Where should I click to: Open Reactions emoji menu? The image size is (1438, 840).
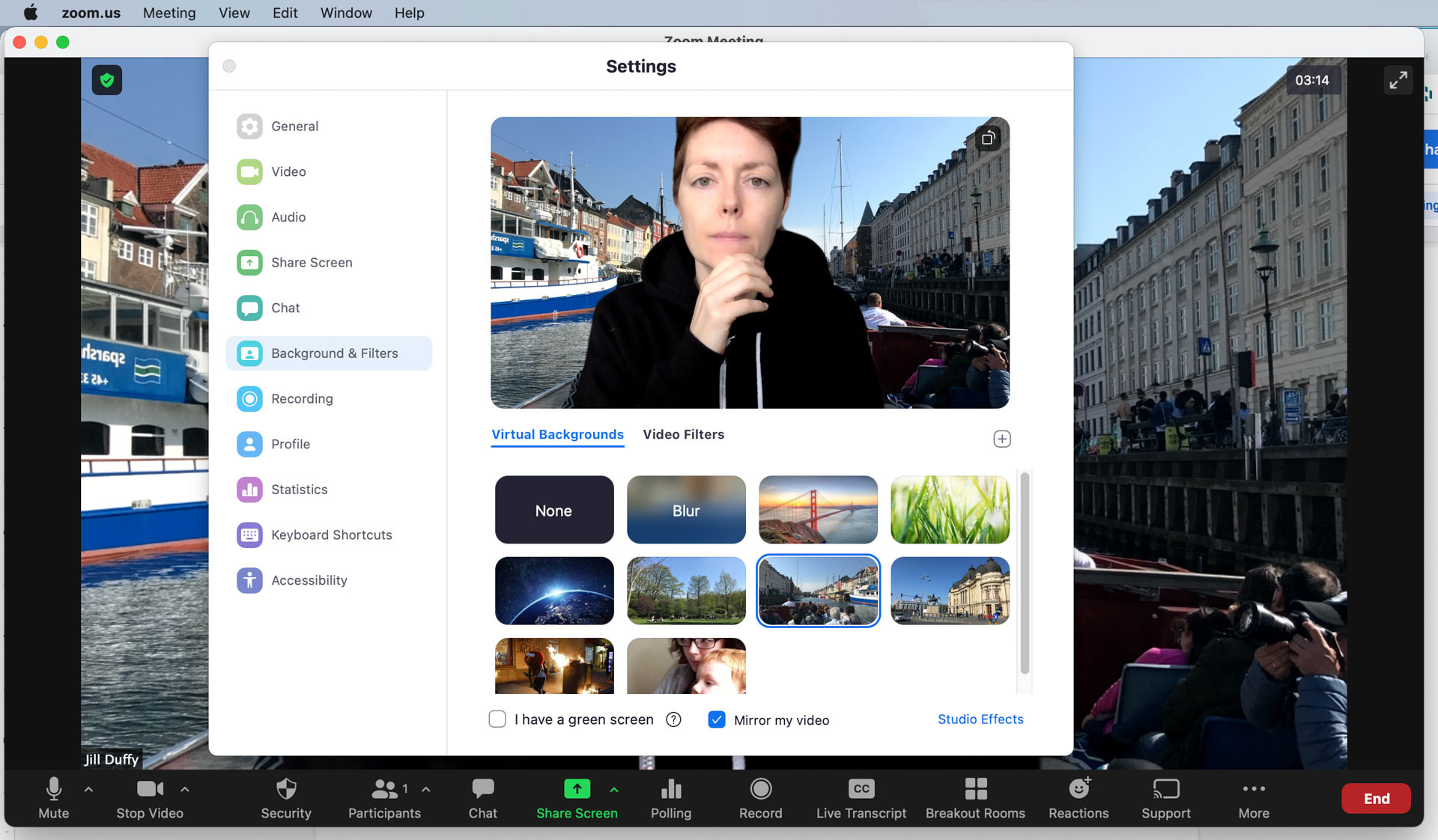pos(1078,798)
